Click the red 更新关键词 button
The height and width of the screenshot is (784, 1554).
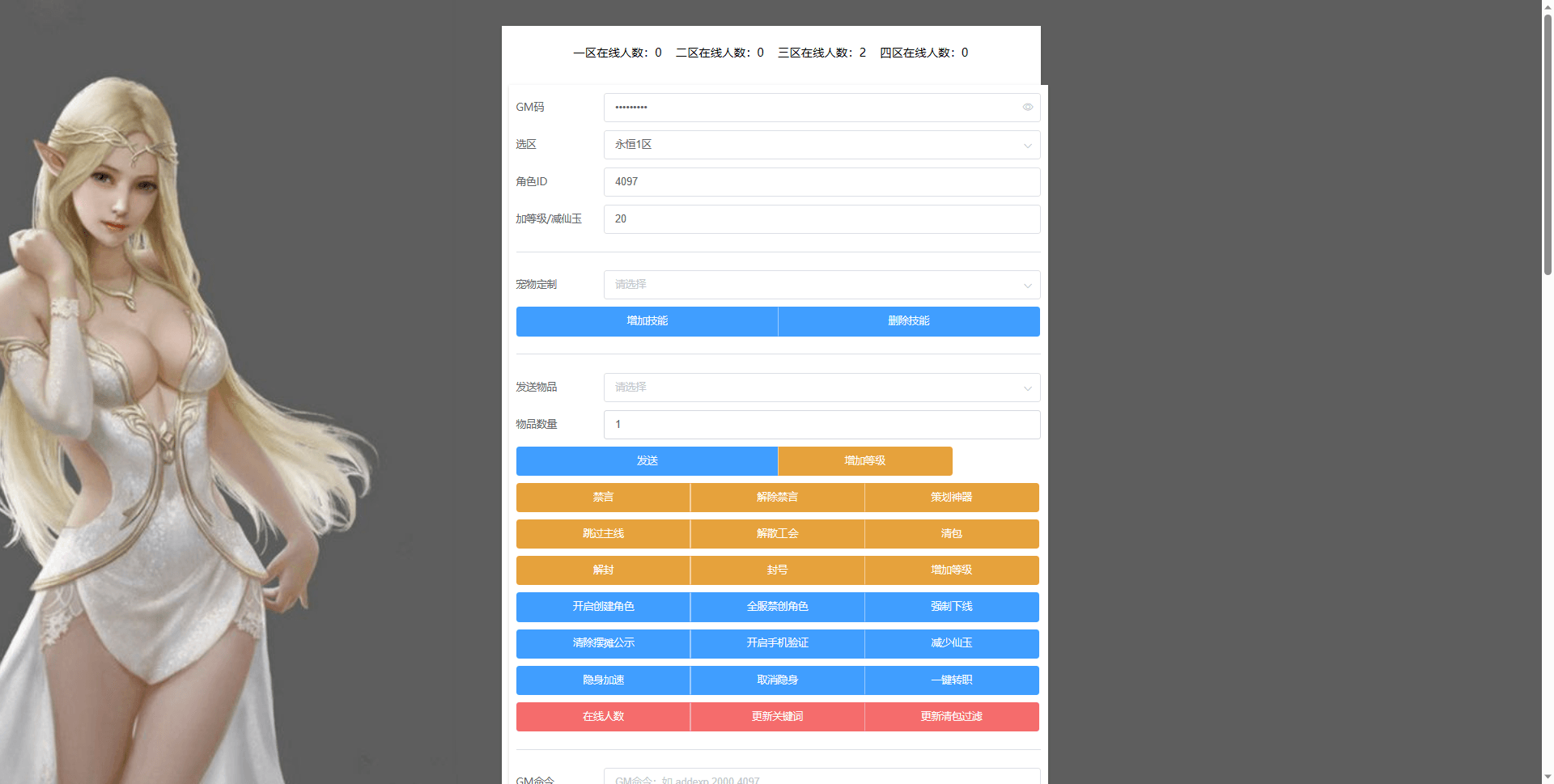[x=777, y=717]
